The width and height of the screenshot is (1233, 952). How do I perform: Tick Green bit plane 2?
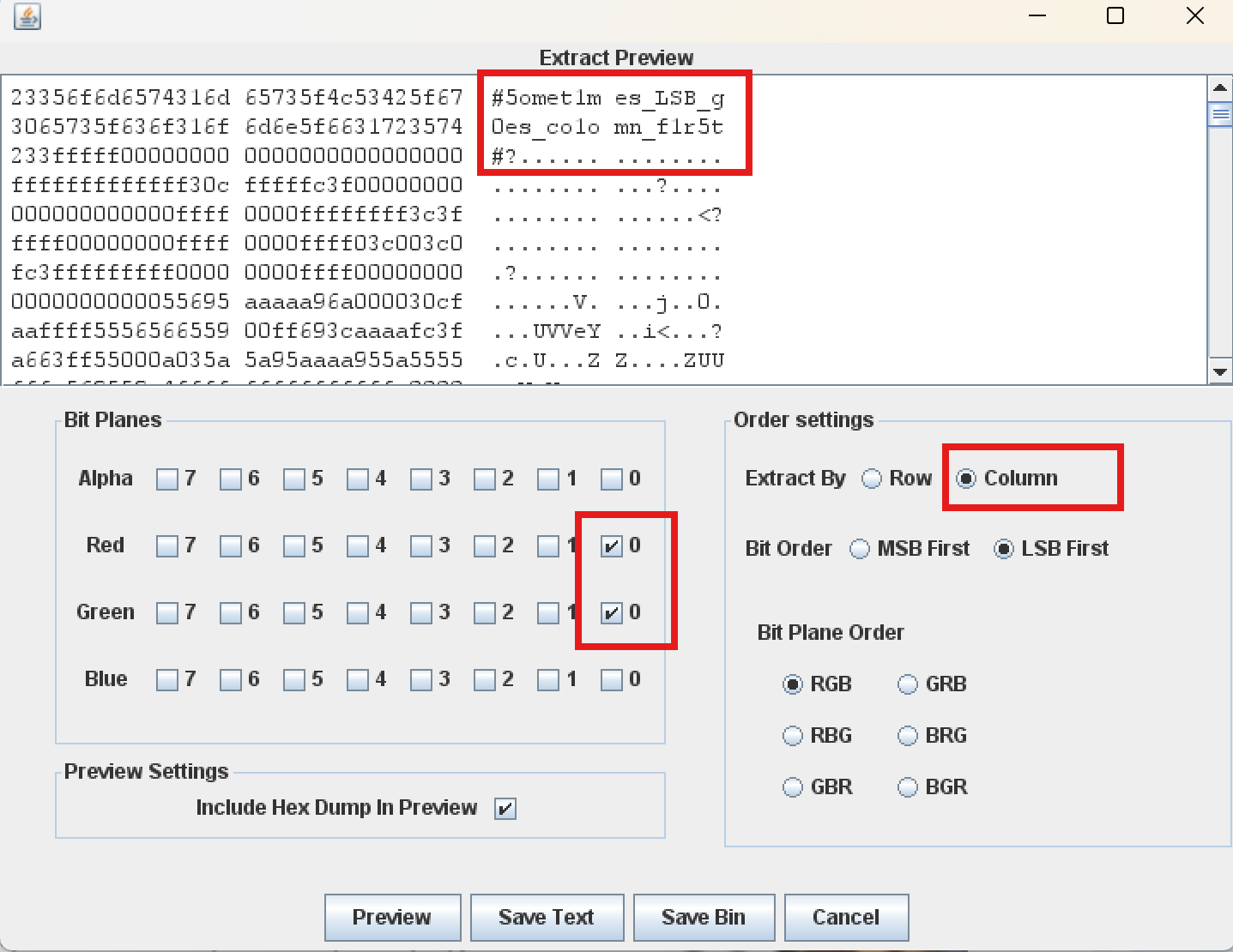[x=485, y=612]
